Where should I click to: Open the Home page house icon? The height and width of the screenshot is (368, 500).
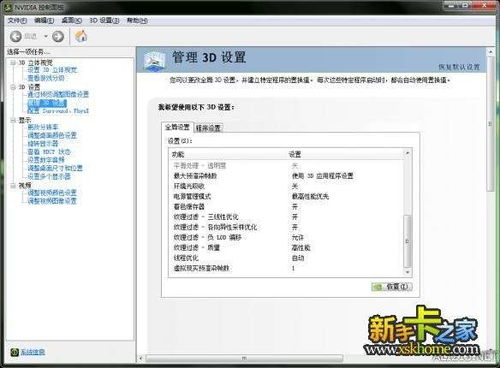coord(81,36)
